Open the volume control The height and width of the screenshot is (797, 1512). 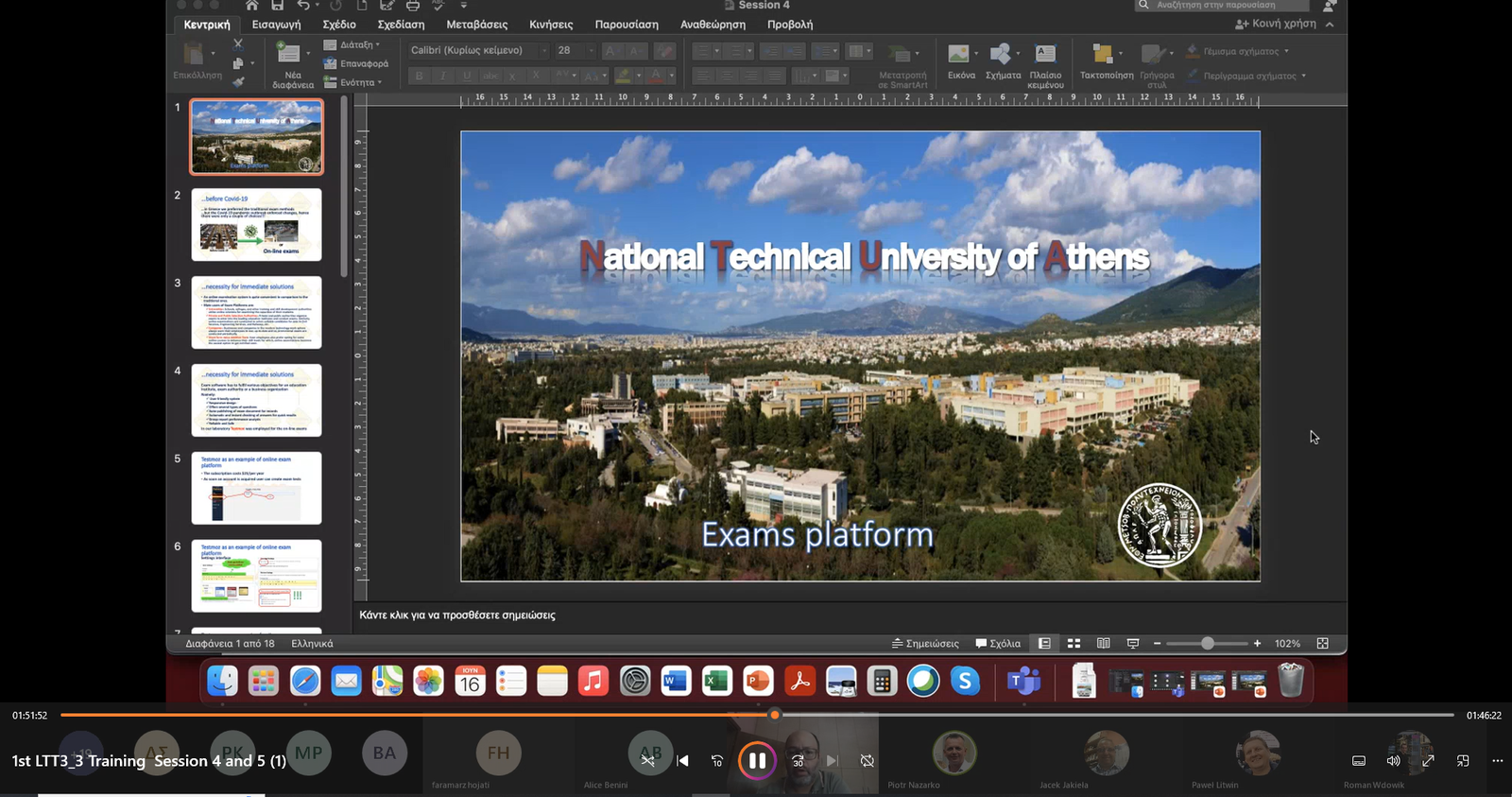click(1393, 760)
